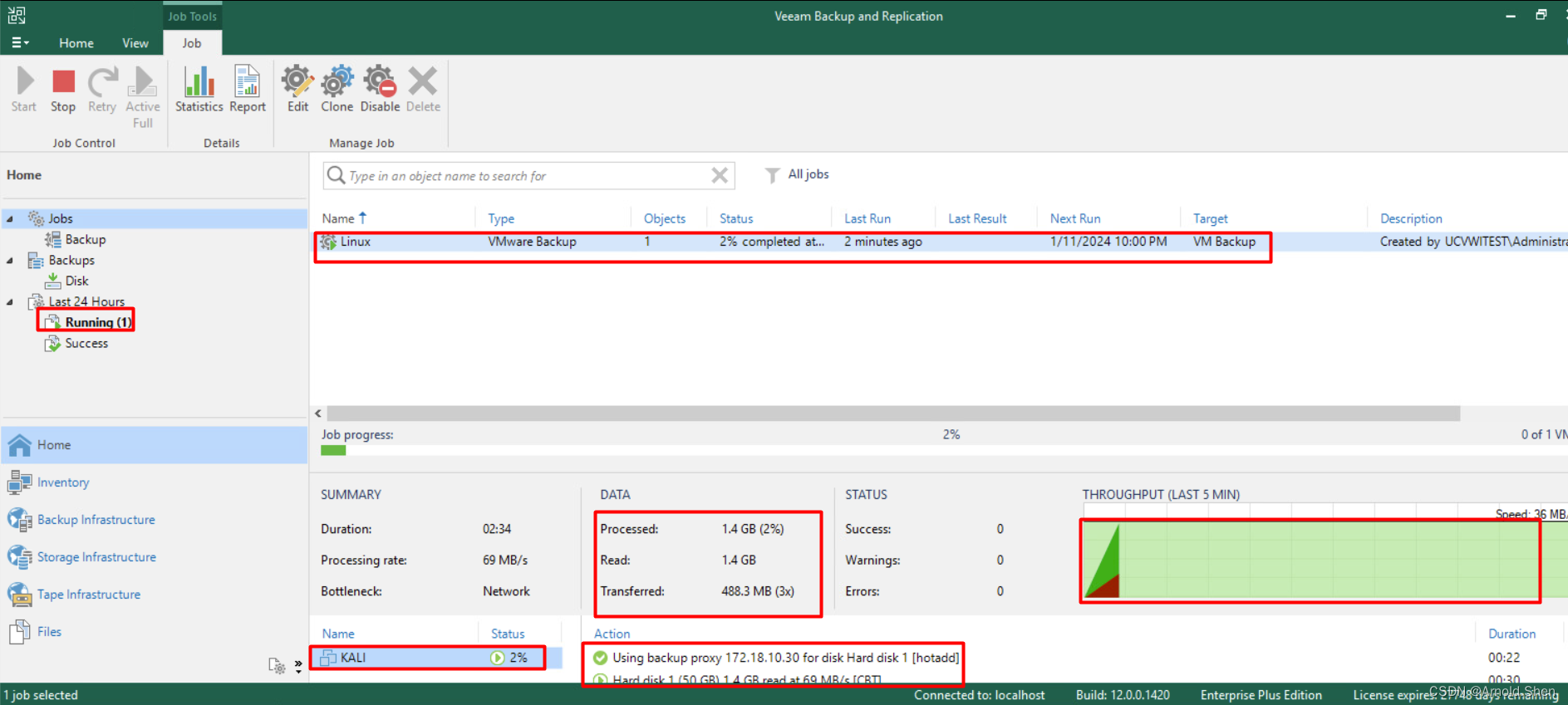Viewport: 1568px width, 705px height.
Task: Select the Linux backup job row
Action: pos(941,242)
